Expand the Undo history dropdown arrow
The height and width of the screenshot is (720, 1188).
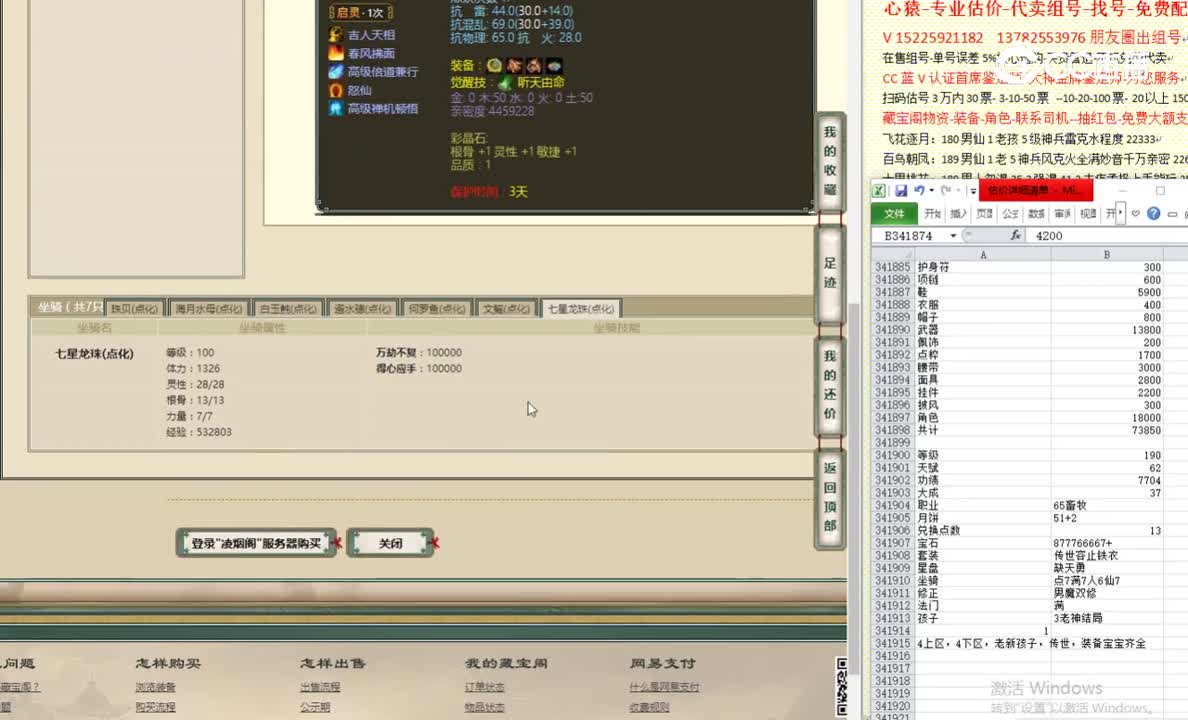point(931,190)
